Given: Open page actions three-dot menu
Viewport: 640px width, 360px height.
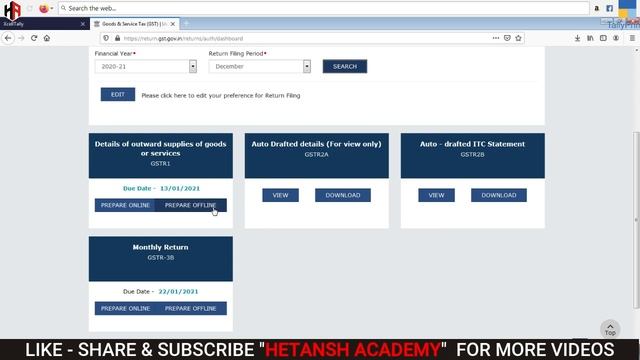Looking at the screenshot, I should (x=496, y=38).
